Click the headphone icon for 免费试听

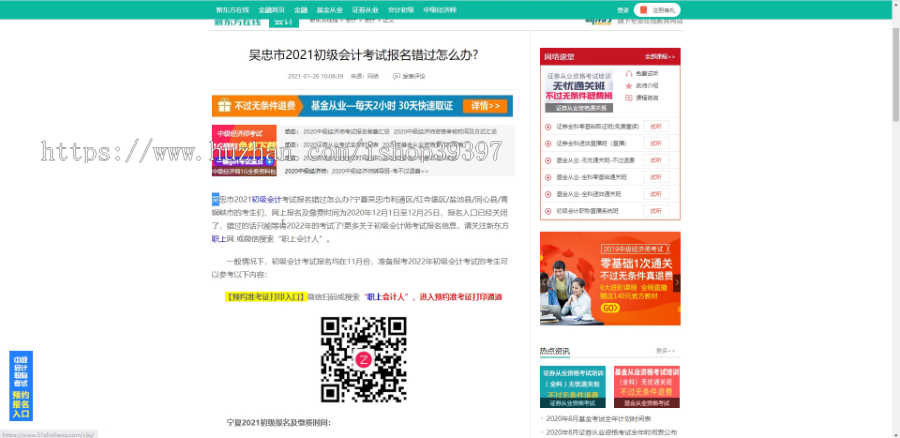tap(629, 73)
